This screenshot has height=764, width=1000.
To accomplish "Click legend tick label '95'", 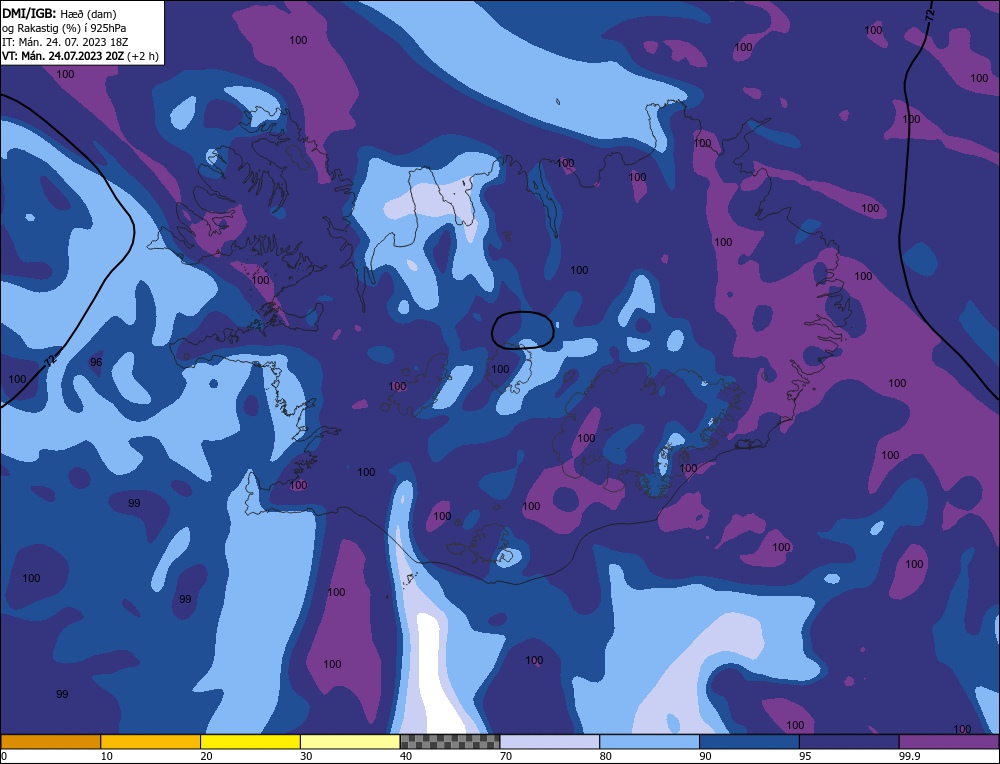I will pyautogui.click(x=805, y=756).
